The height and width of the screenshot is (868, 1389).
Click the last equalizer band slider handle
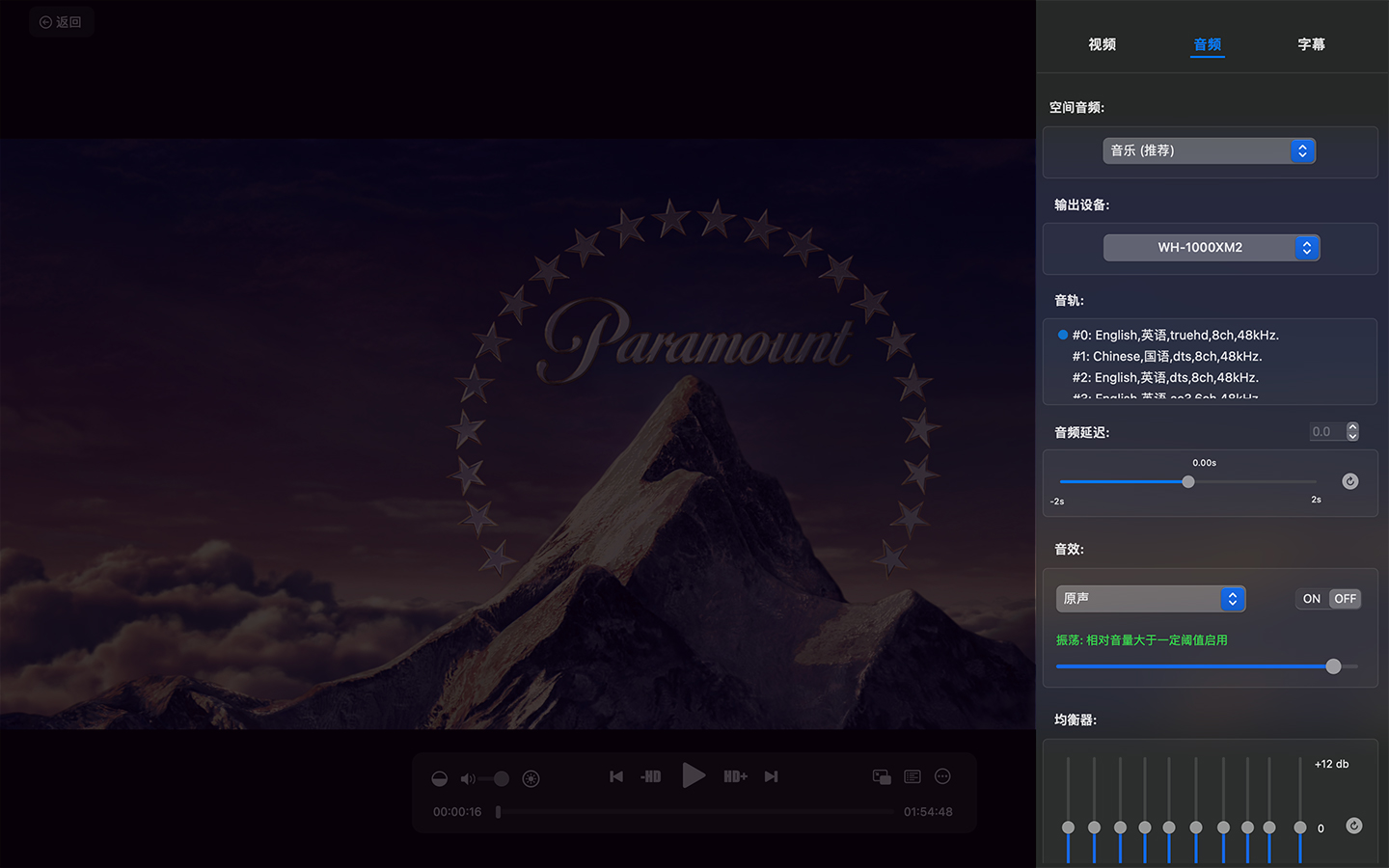coord(1300,827)
